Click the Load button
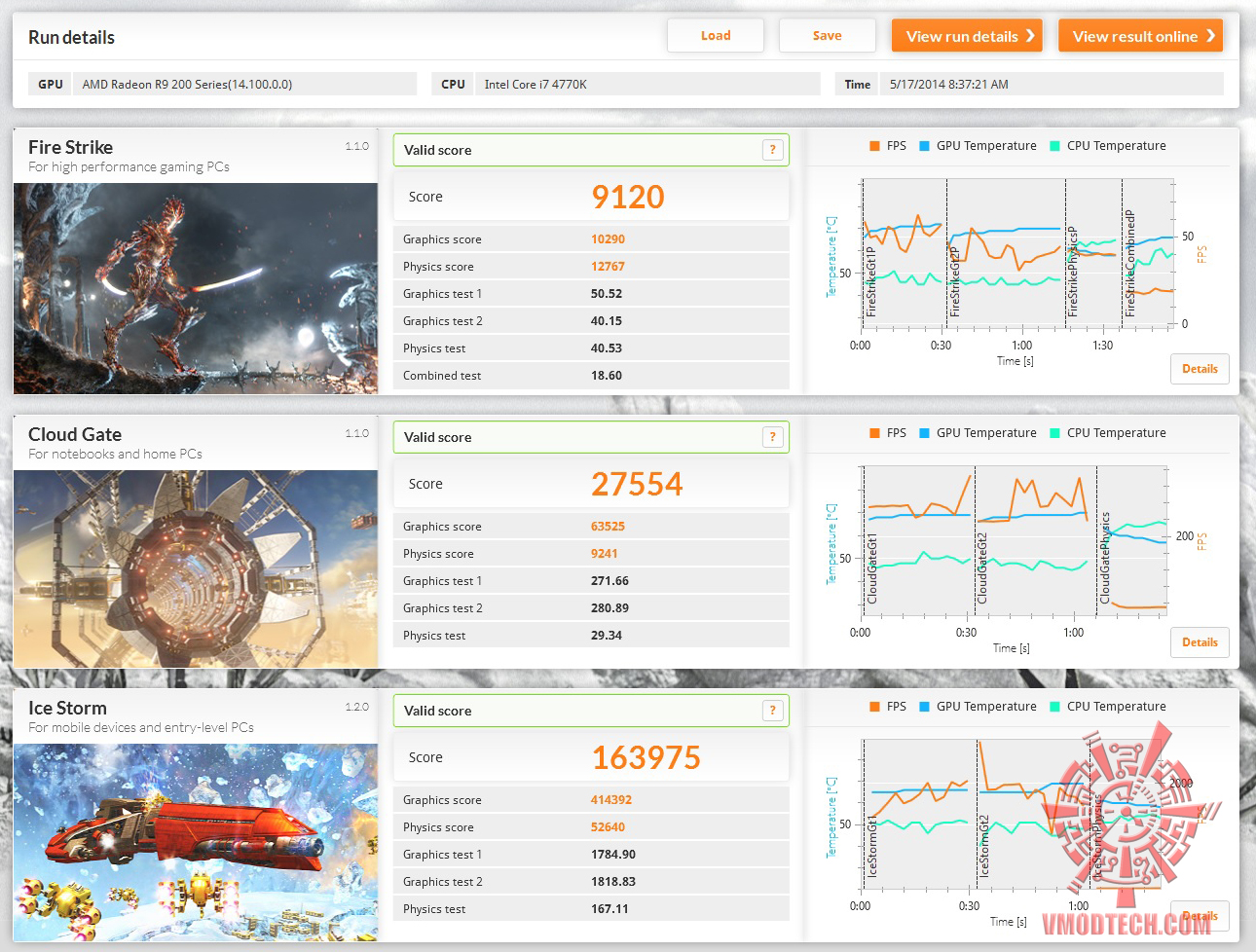The height and width of the screenshot is (952, 1256). (716, 36)
